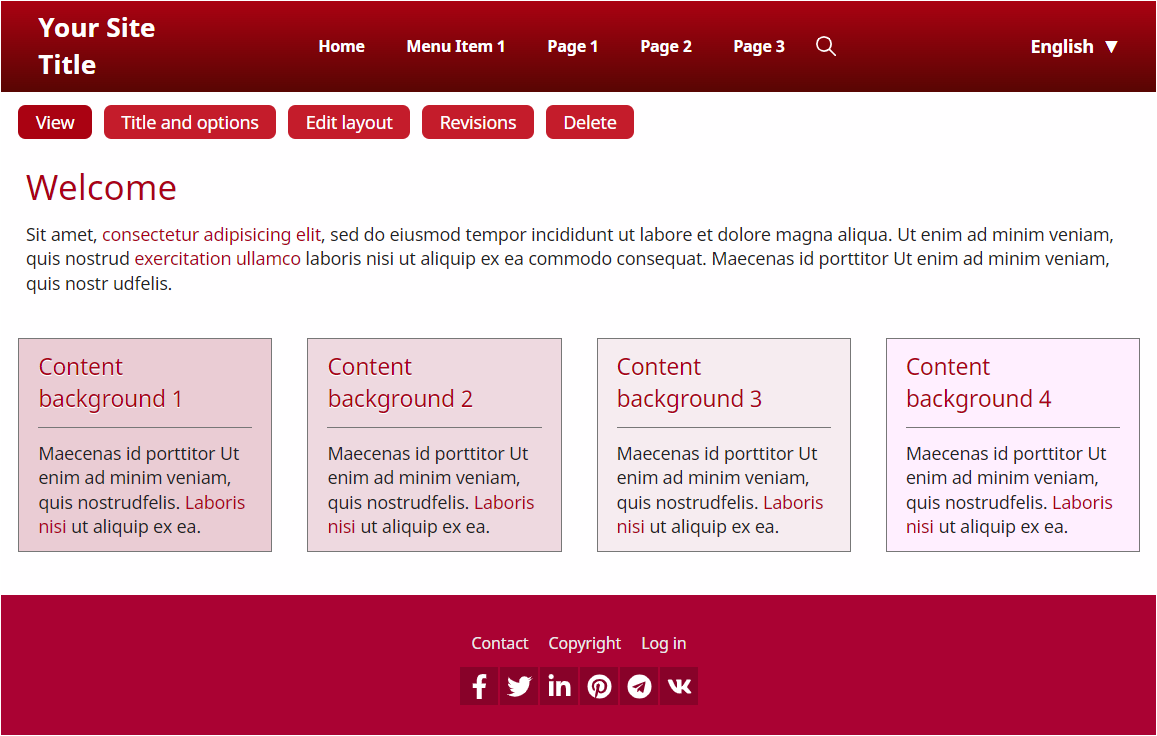Follow the 'consectetur adipisicing elit' link
The width and height of the screenshot is (1157, 736).
(x=211, y=235)
